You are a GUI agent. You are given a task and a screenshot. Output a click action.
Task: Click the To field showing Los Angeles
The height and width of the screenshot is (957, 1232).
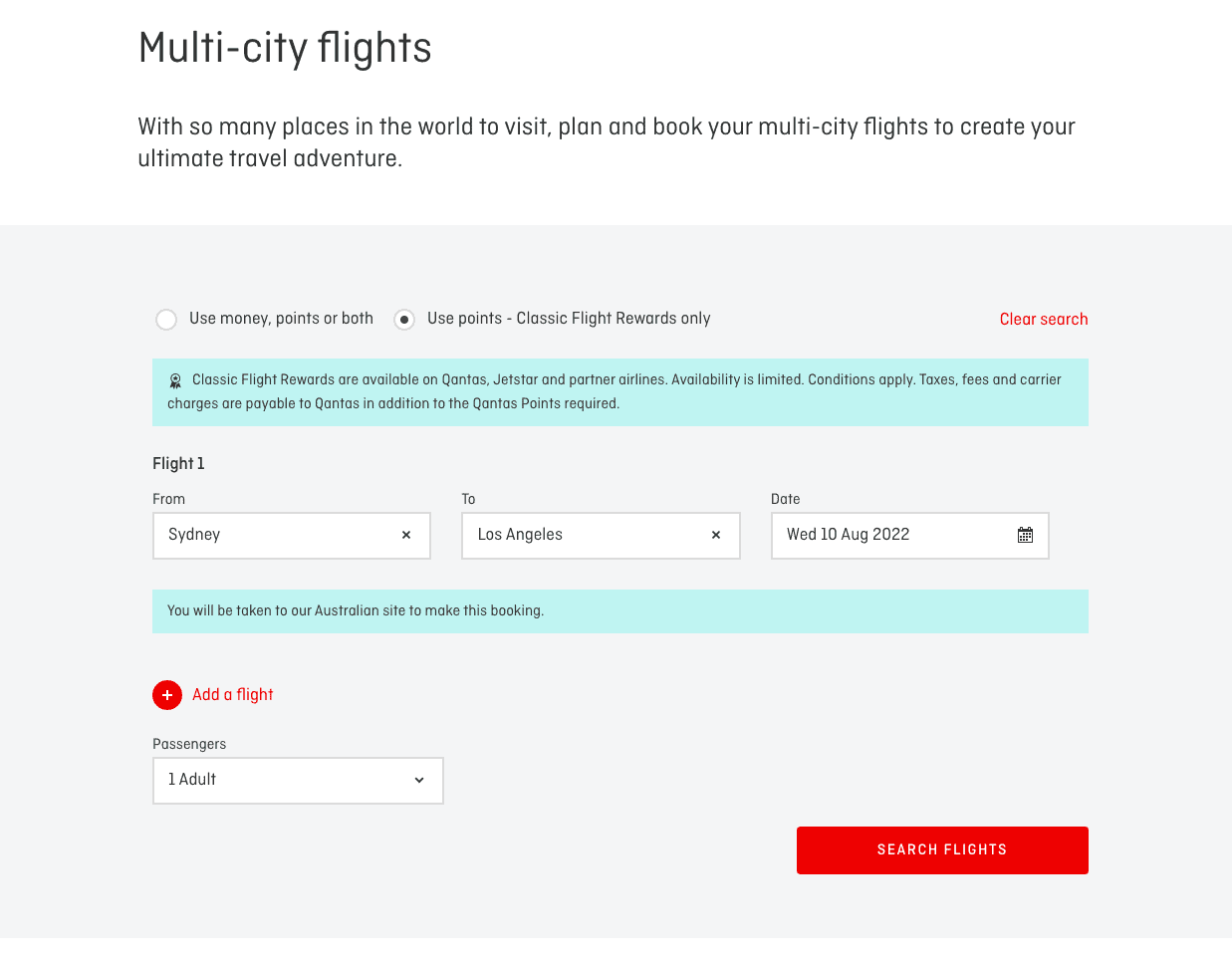[601, 536]
